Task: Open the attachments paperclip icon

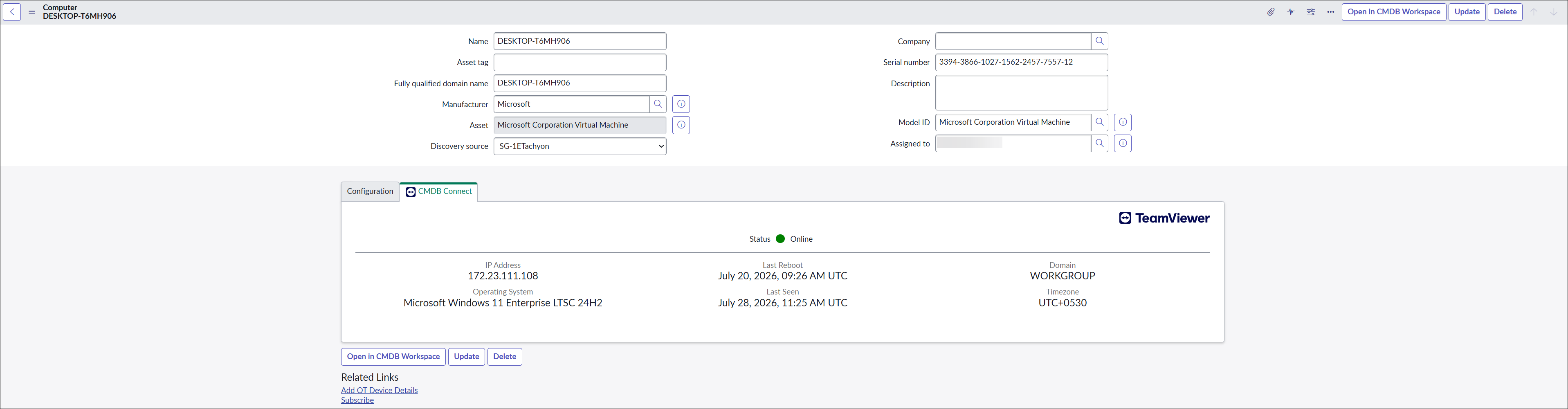Action: (1271, 11)
